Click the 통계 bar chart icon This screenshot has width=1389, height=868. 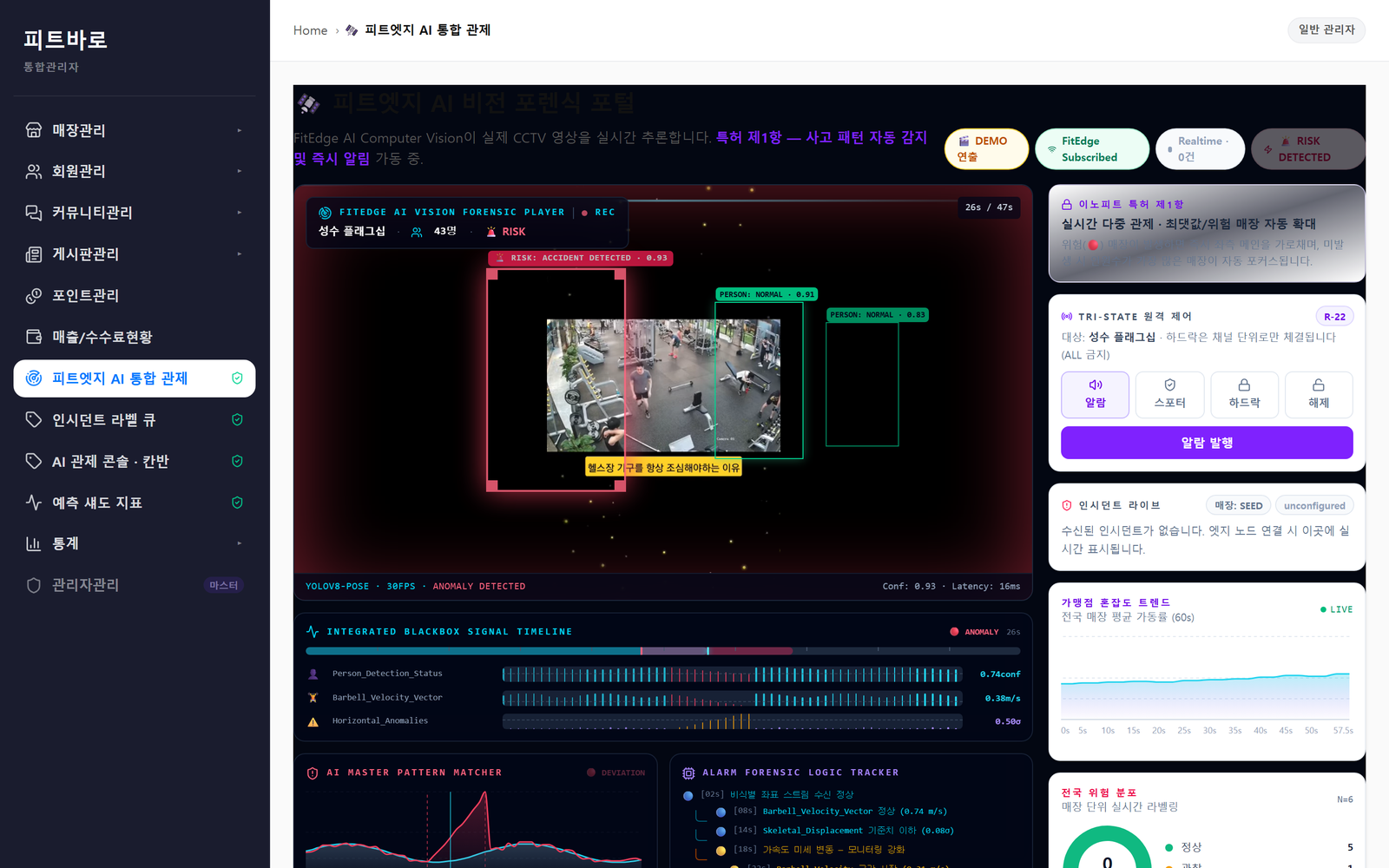[34, 543]
